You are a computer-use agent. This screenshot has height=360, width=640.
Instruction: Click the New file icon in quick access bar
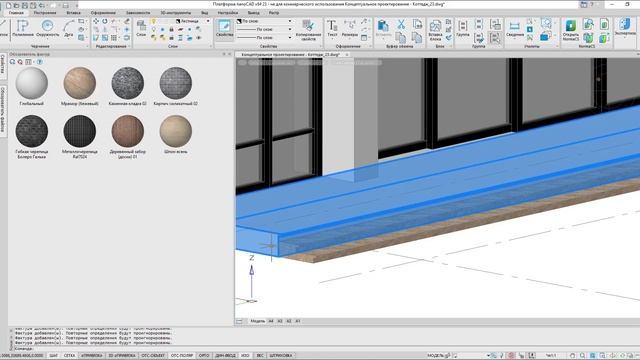click(x=8, y=5)
